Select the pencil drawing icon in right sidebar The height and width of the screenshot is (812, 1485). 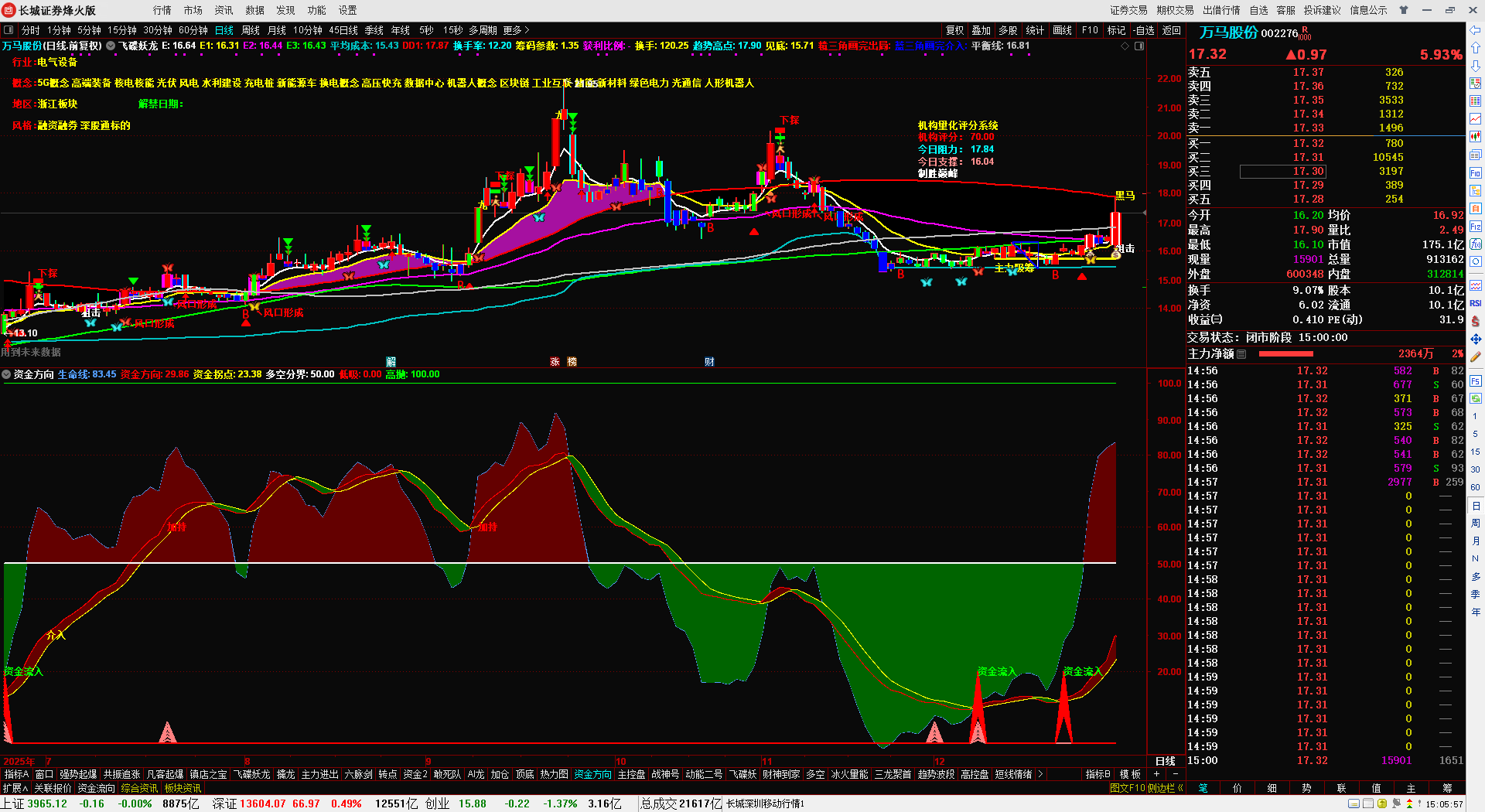(1476, 357)
